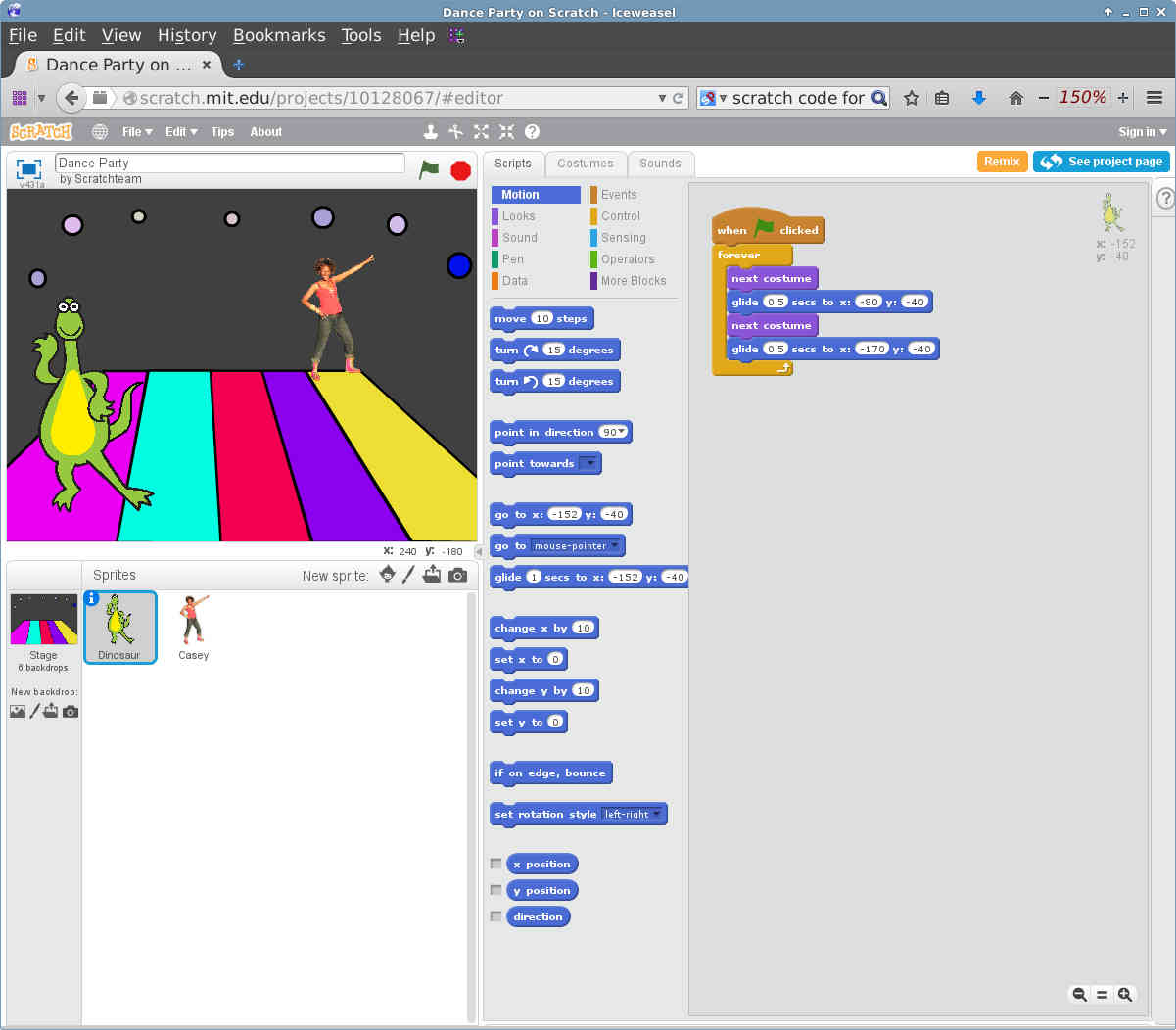Open Scratch Edit dropdown menu
Viewport: 1176px width, 1030px height.
click(181, 131)
